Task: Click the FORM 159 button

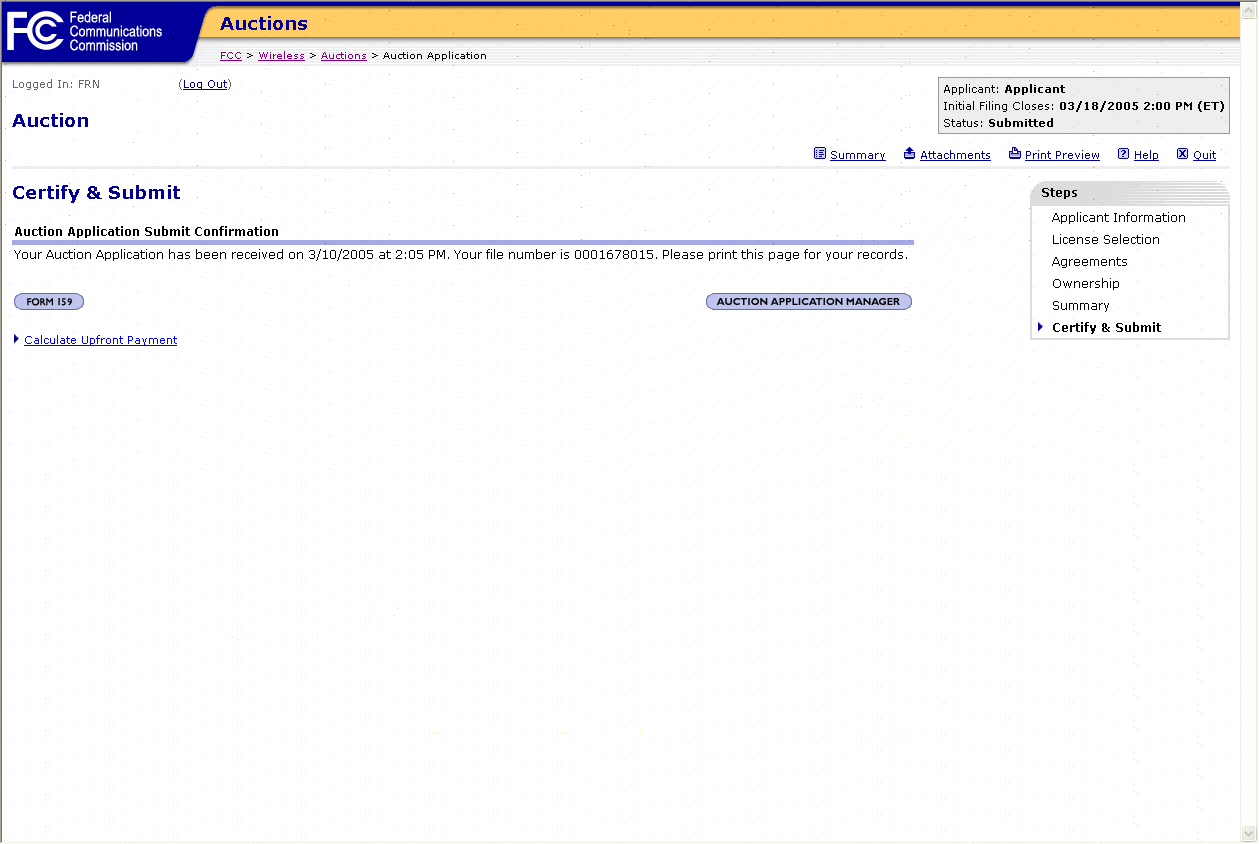Action: (49, 301)
